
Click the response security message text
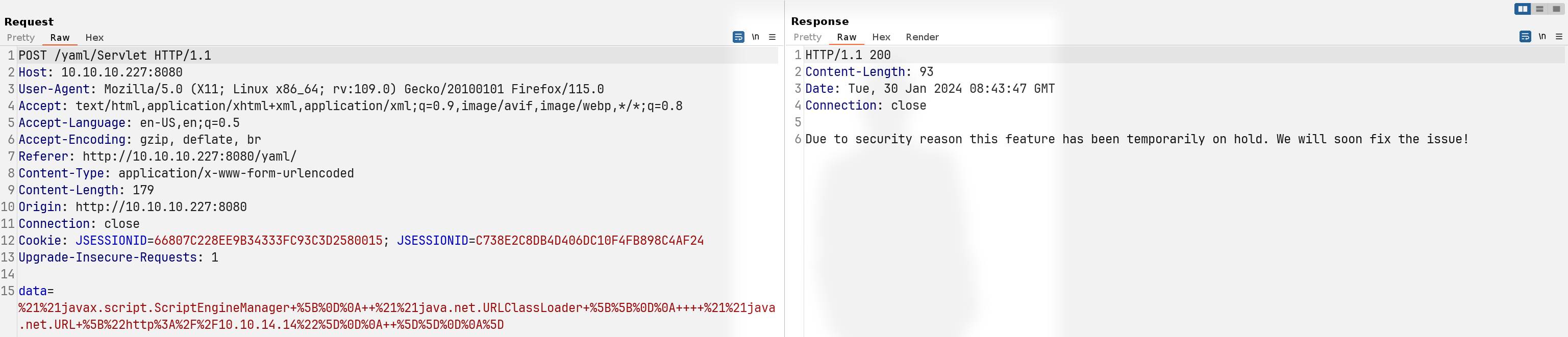tap(1137, 139)
